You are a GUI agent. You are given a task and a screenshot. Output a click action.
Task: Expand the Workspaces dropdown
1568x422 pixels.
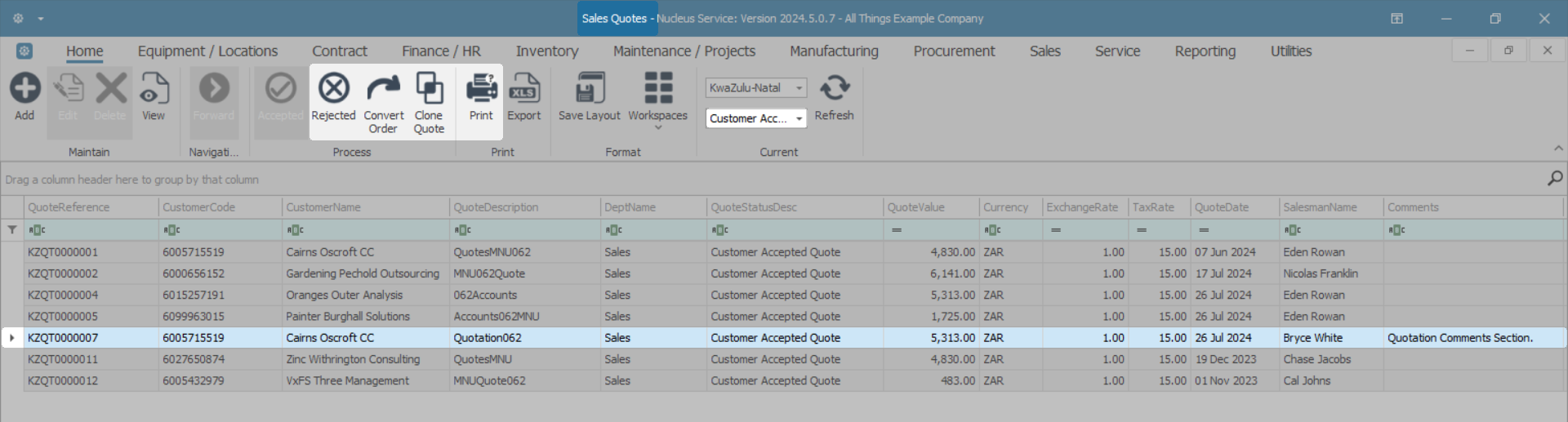657,127
